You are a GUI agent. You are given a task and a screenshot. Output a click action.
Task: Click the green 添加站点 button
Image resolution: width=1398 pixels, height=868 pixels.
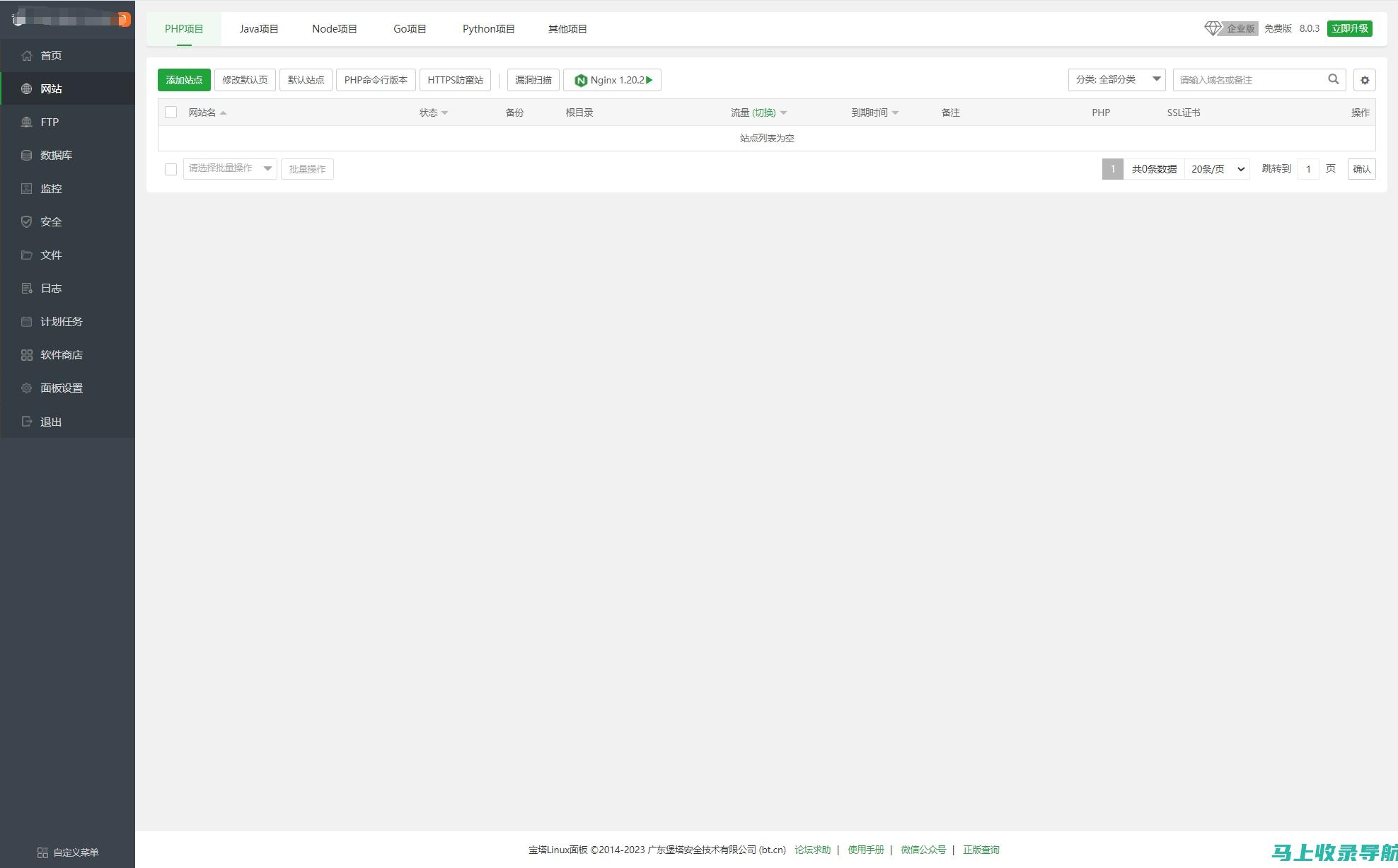click(x=184, y=80)
